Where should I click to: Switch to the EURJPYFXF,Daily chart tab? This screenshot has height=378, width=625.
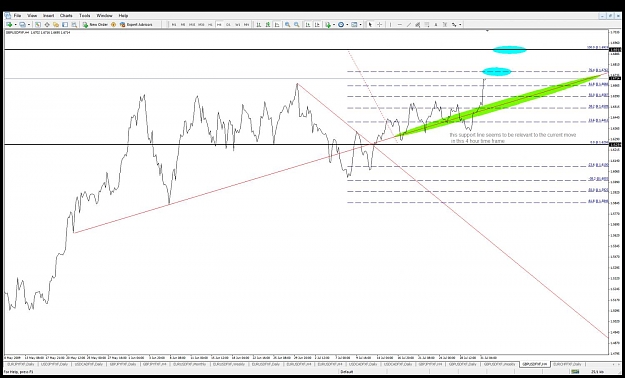pyautogui.click(x=21, y=364)
